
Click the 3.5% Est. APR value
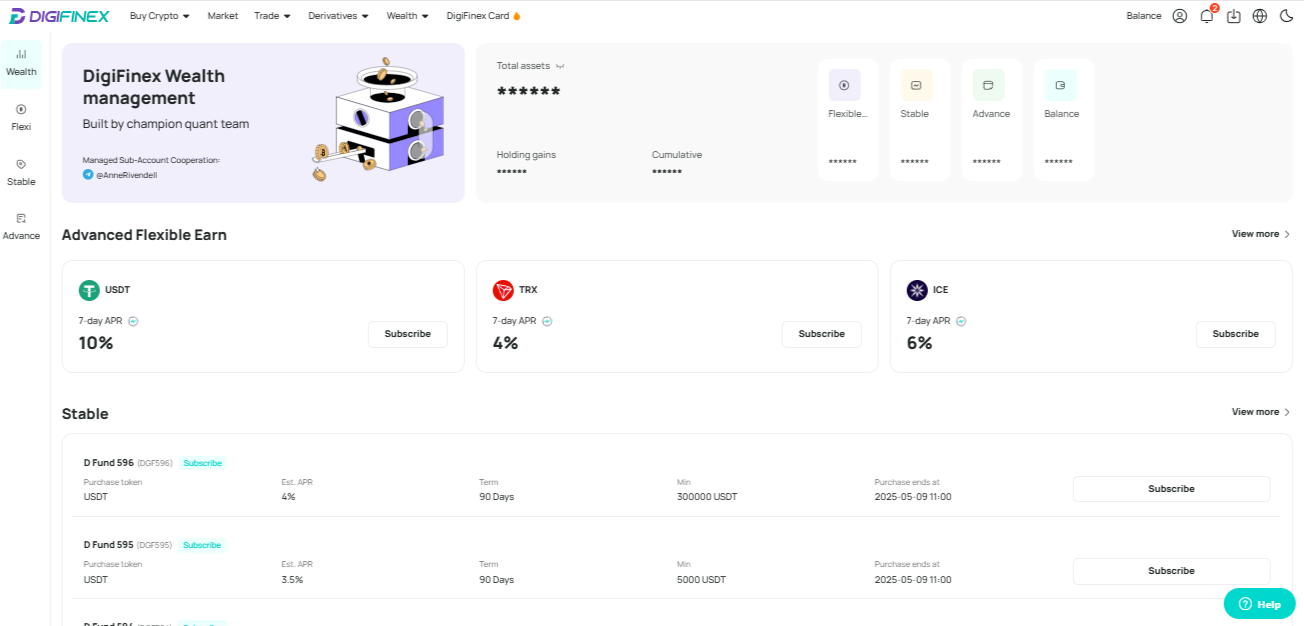[292, 580]
